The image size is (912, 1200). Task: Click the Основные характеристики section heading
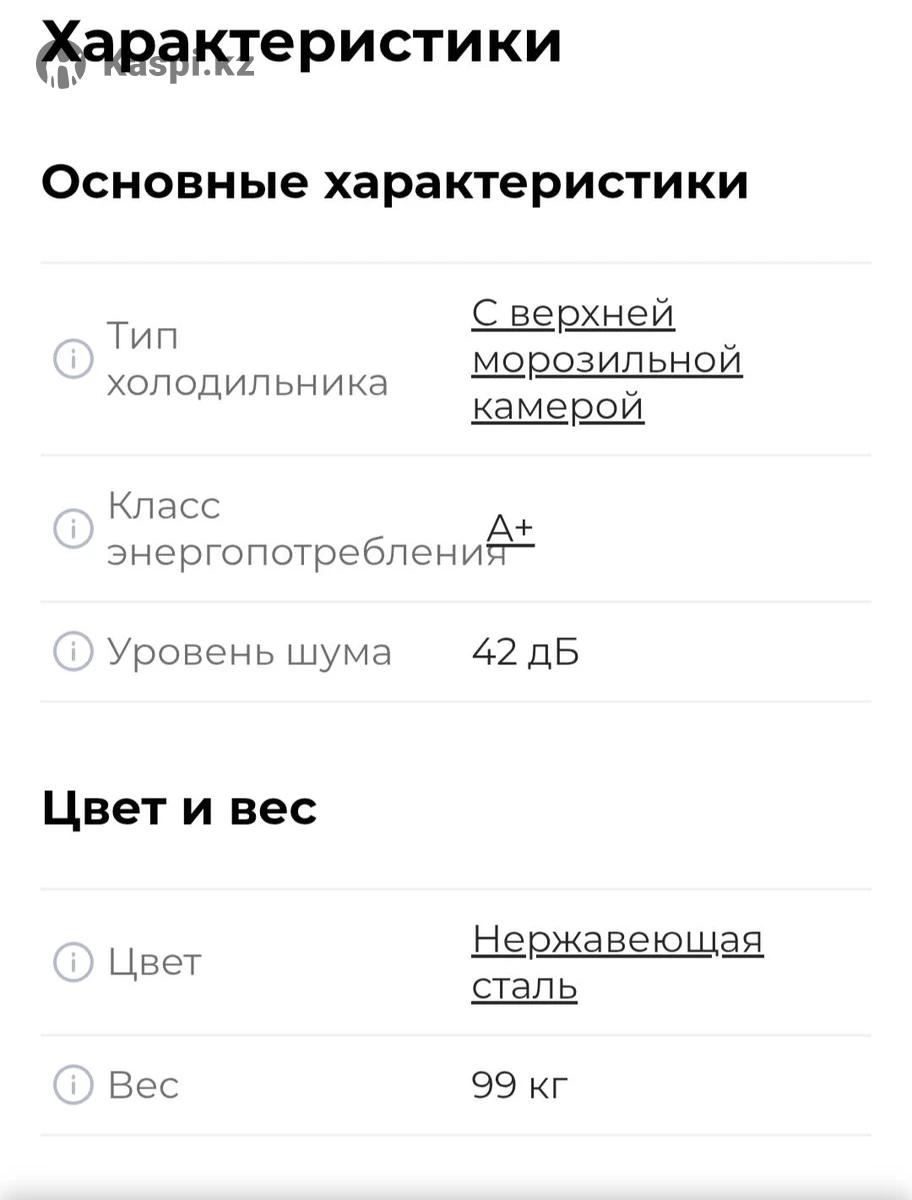395,183
